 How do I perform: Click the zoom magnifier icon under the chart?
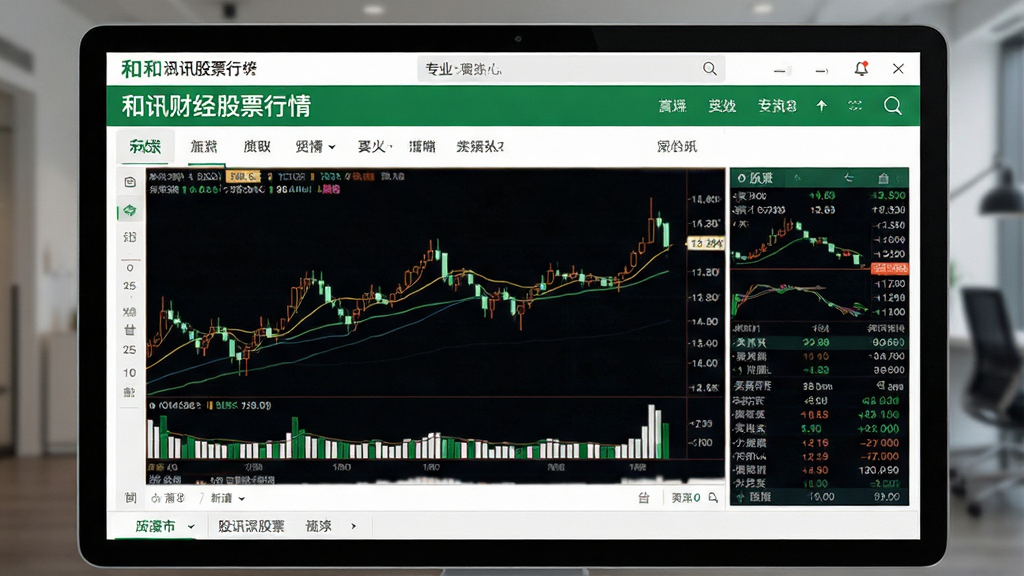pyautogui.click(x=713, y=498)
